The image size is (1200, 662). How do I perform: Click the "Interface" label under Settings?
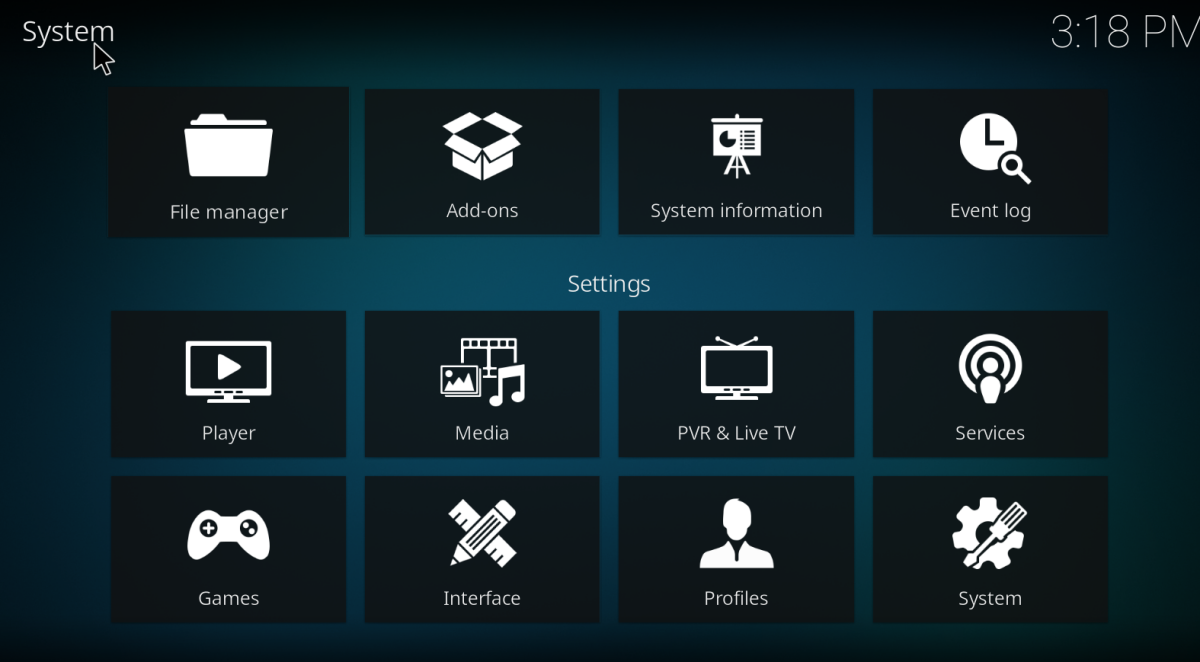[482, 598]
